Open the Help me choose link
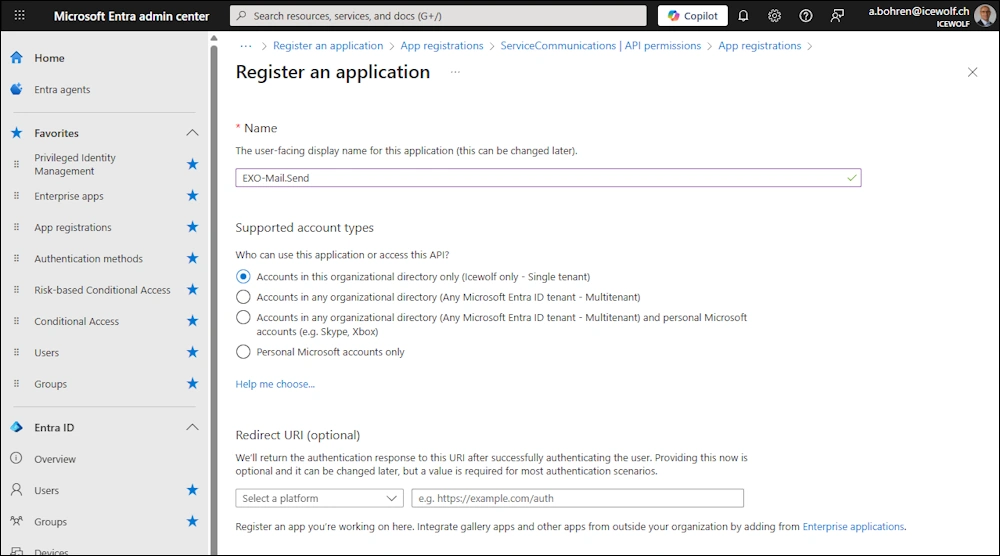Screen dimensions: 1000x556 click(275, 384)
